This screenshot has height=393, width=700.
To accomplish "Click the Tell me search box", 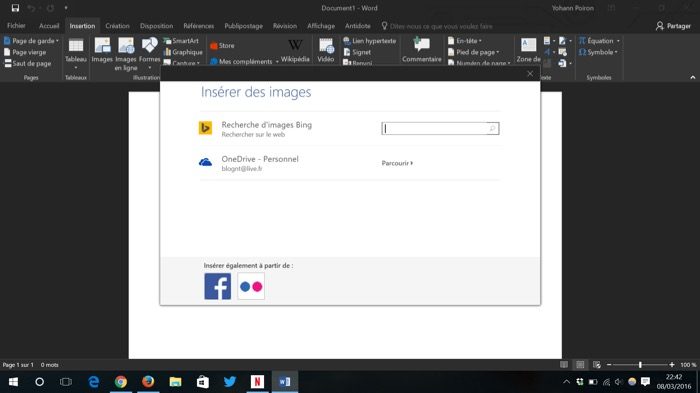I will click(437, 26).
